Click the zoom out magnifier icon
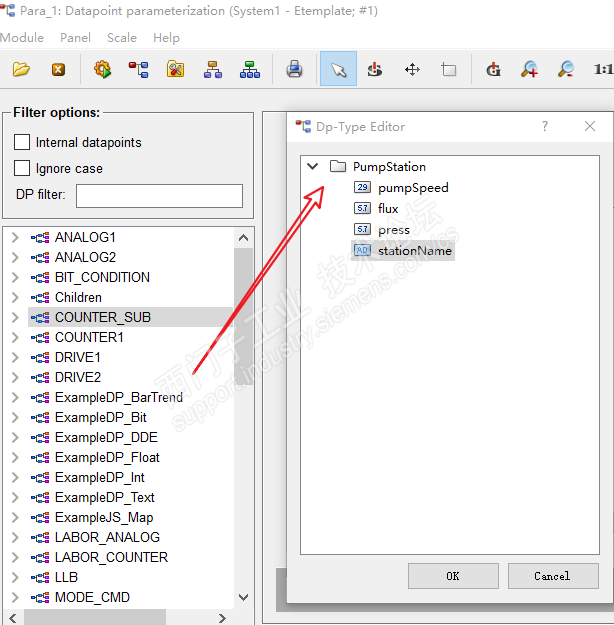 tap(566, 69)
